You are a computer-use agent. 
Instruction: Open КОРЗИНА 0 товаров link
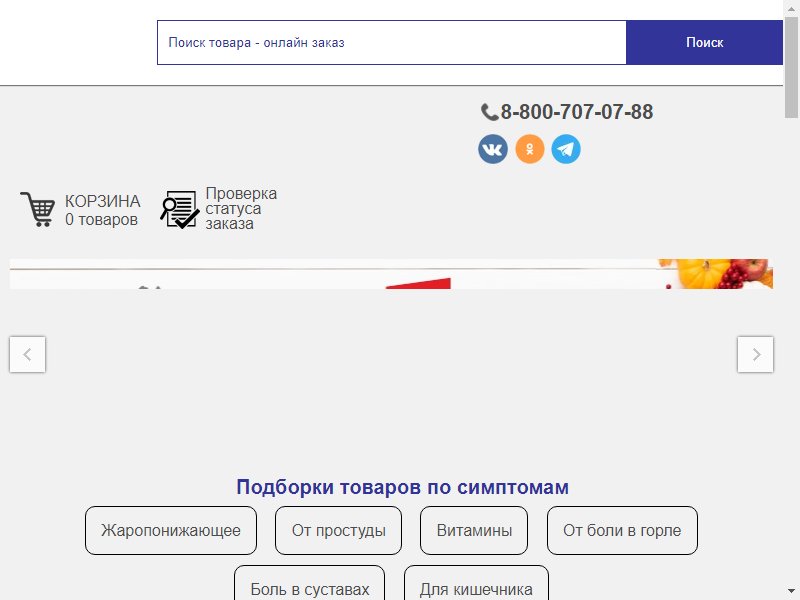click(x=103, y=210)
